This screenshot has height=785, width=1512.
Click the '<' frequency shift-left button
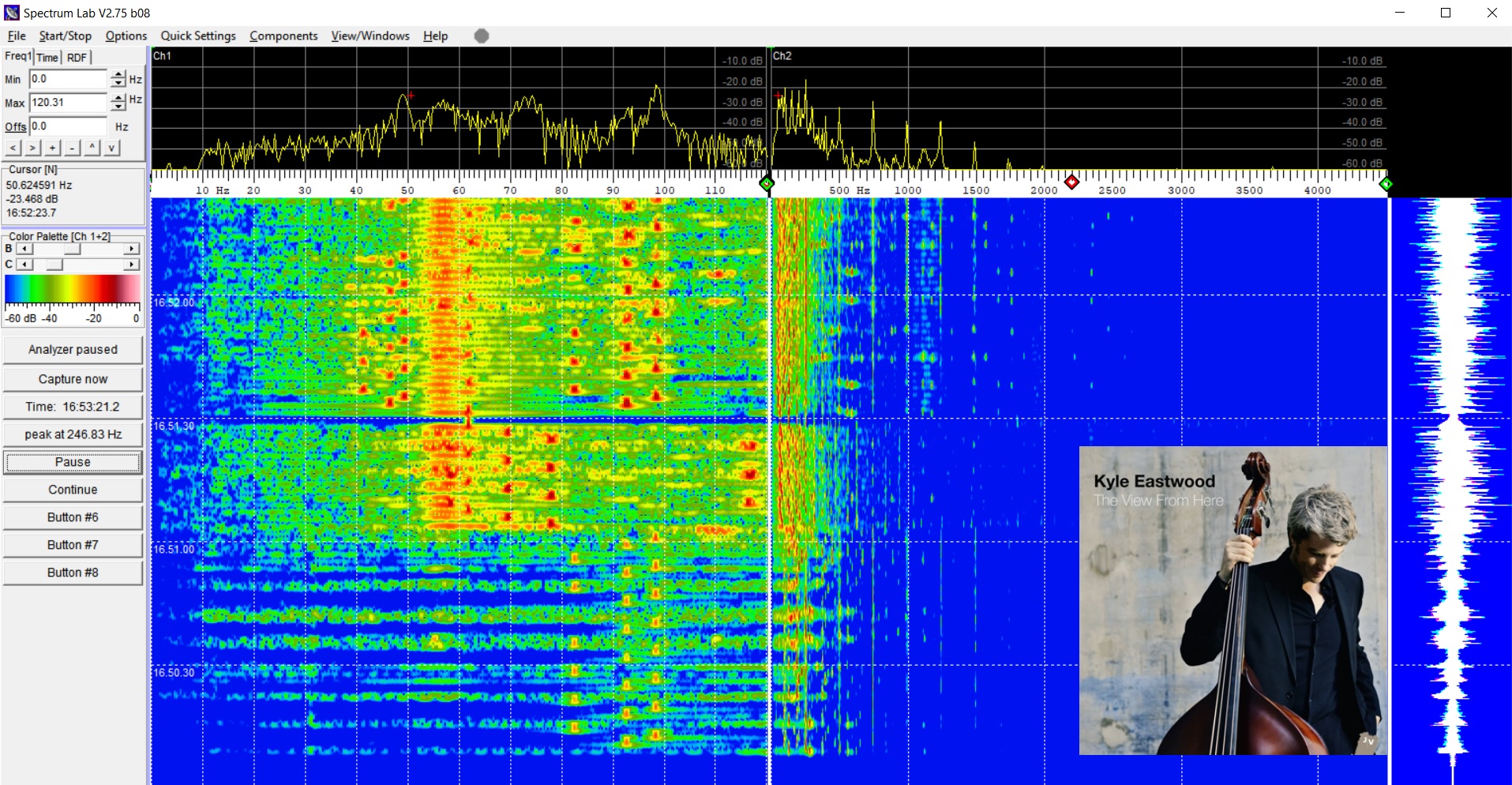(x=13, y=148)
